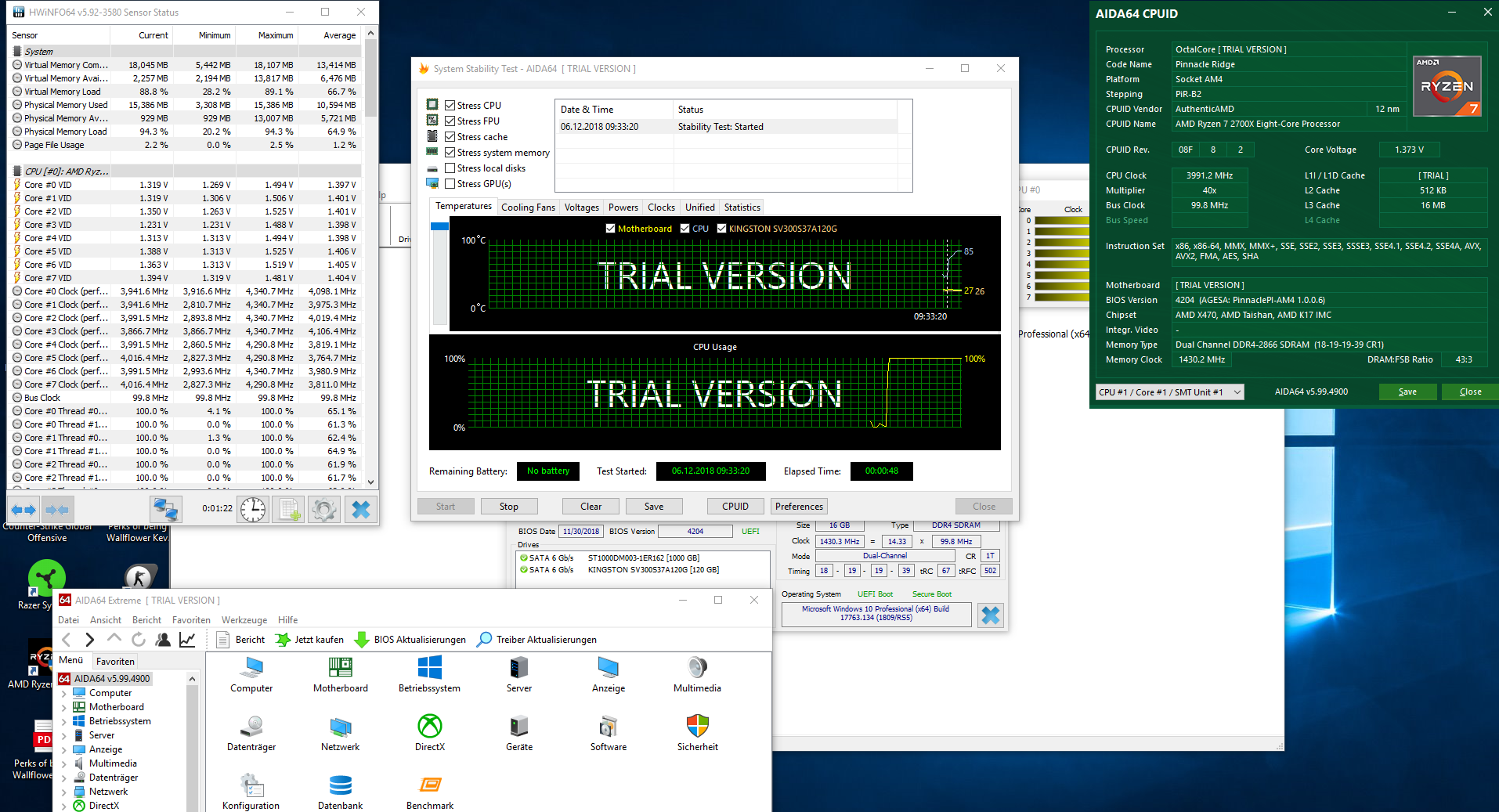Click the expand columns arrows icon in HWiNFO

click(23, 510)
